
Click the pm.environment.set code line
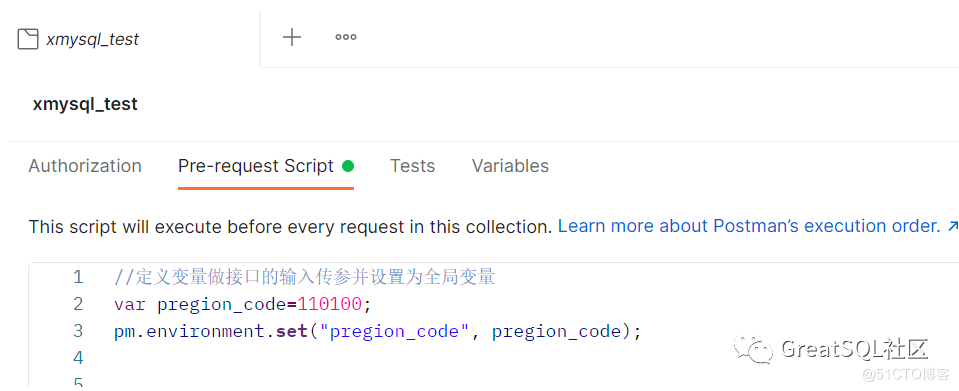(x=377, y=332)
